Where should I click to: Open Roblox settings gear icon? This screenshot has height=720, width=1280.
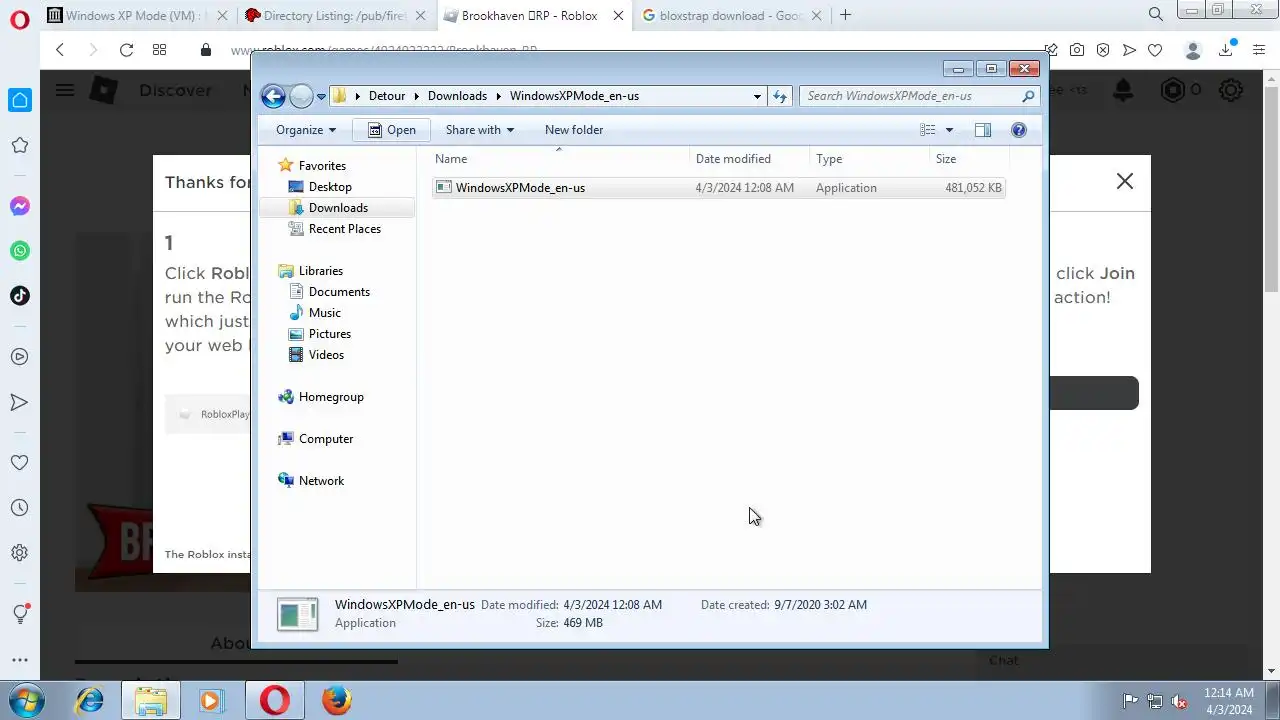1231,91
